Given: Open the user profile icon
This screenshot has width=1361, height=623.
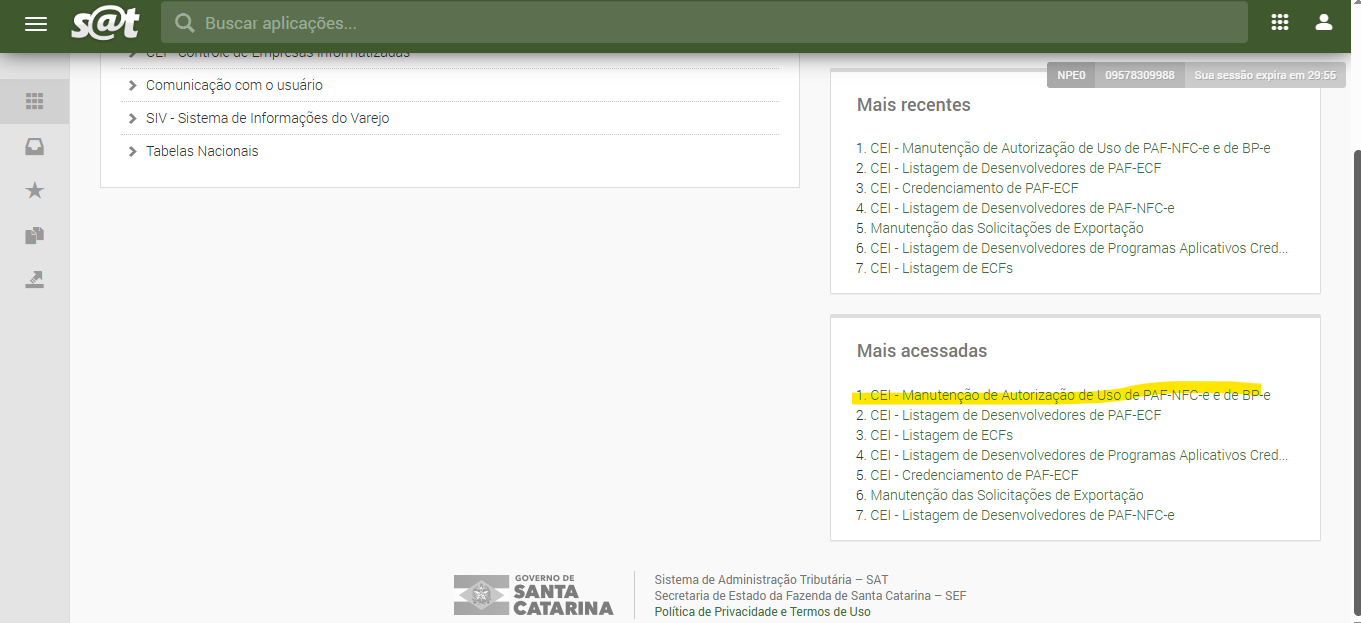Looking at the screenshot, I should click(x=1324, y=23).
